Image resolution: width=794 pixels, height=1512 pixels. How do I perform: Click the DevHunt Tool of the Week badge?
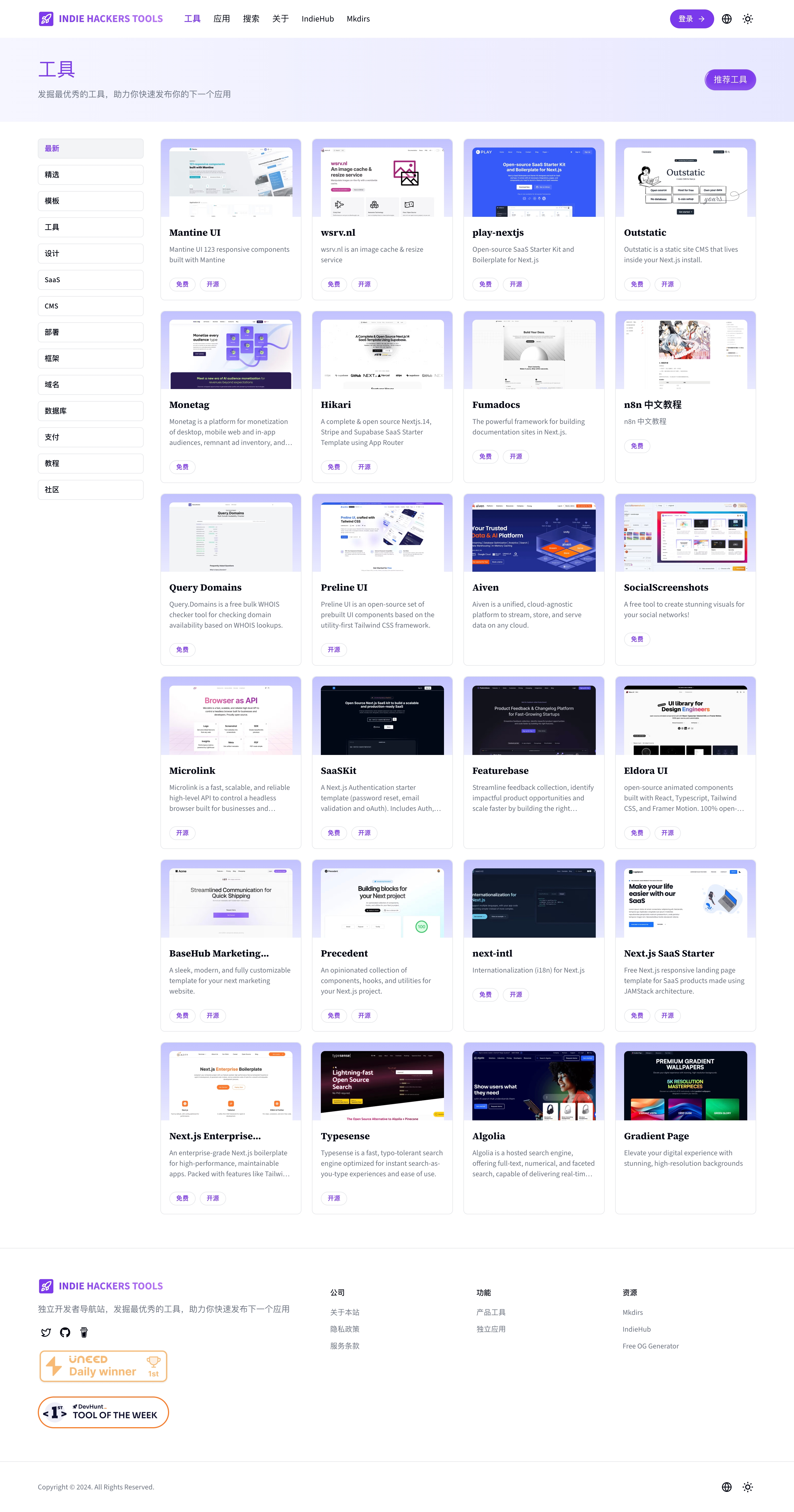pos(103,1412)
